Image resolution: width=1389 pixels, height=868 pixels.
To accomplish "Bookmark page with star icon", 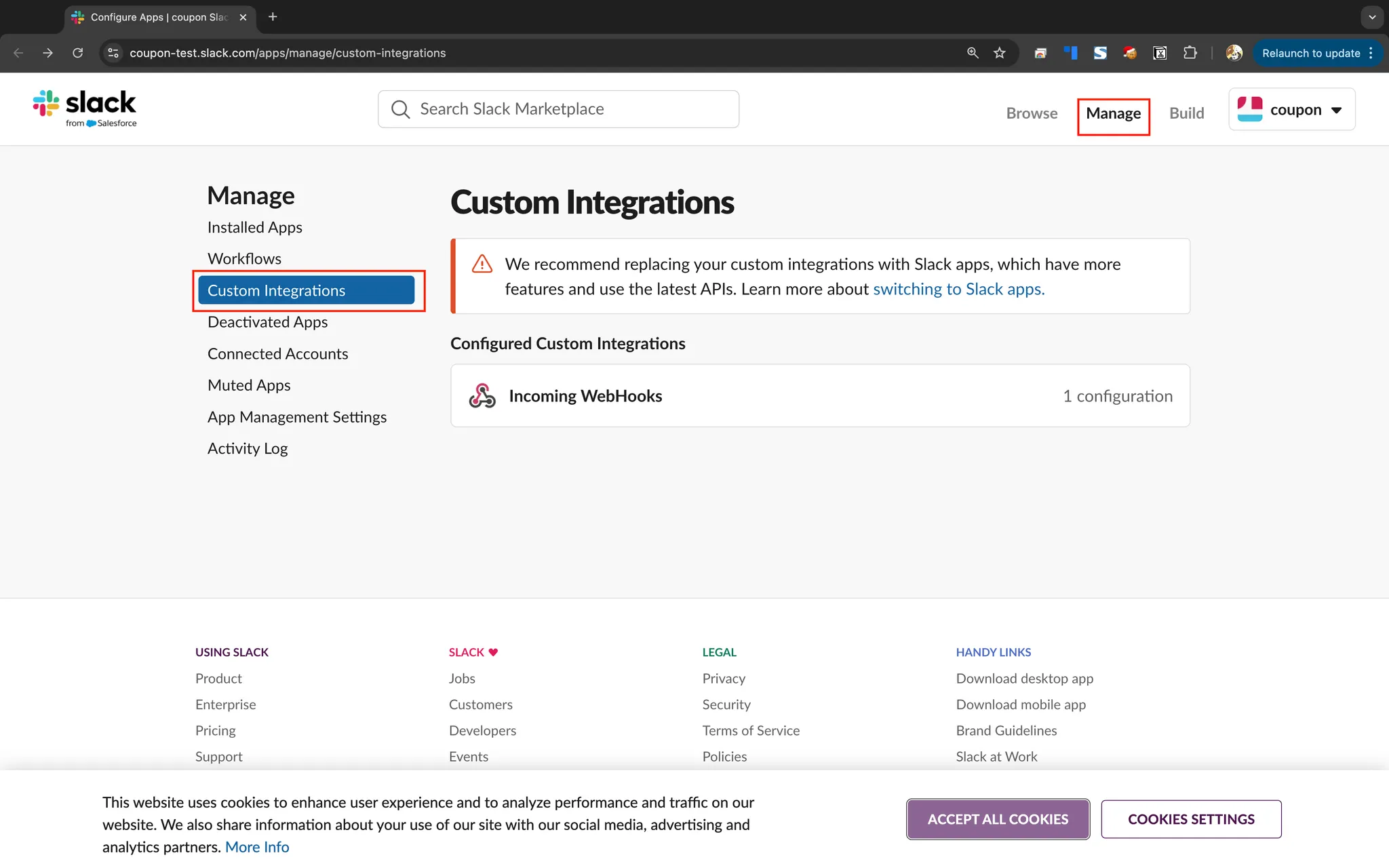I will point(999,53).
